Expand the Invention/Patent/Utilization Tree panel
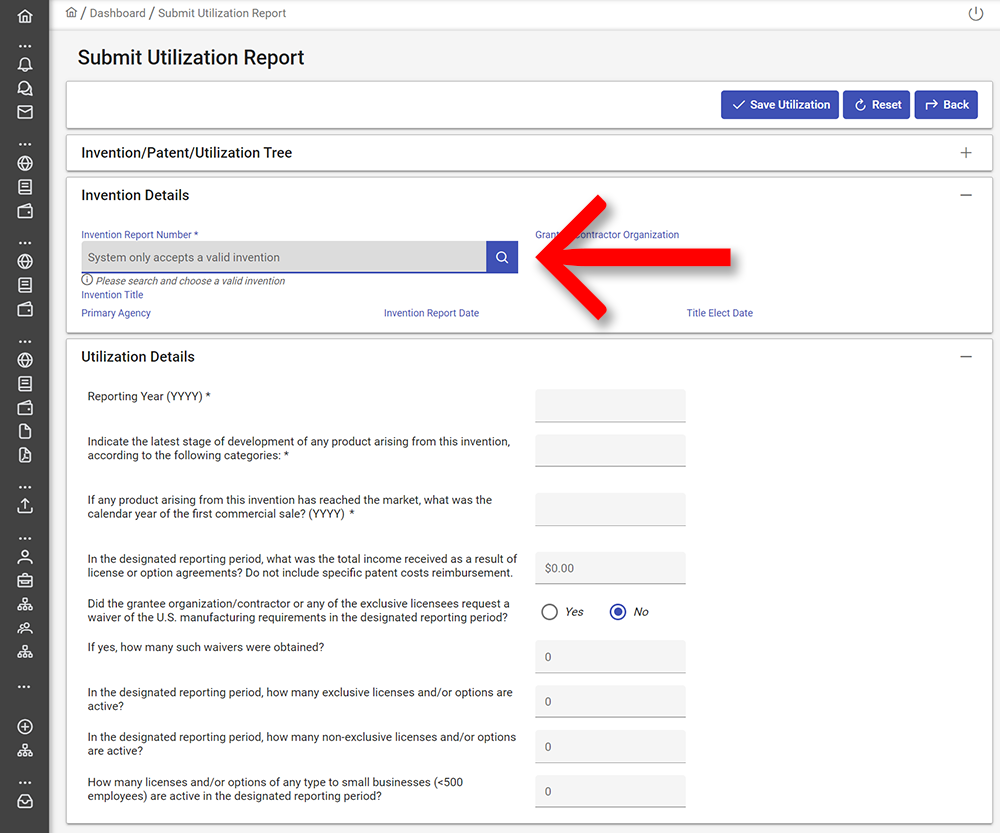This screenshot has height=833, width=1000. pyautogui.click(x=966, y=152)
